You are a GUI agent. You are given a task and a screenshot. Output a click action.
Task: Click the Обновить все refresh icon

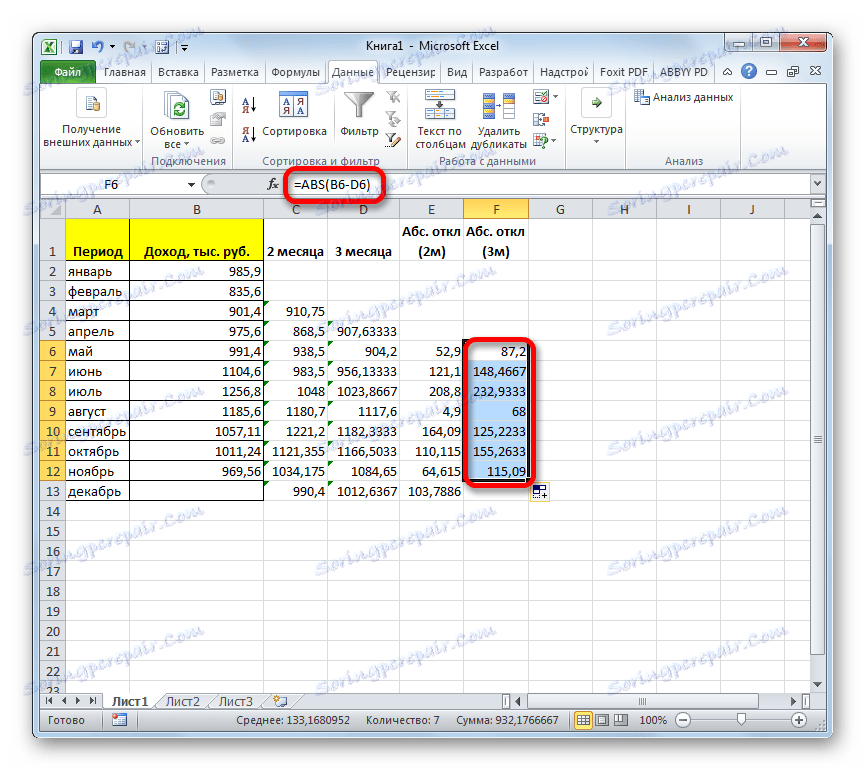[x=175, y=107]
